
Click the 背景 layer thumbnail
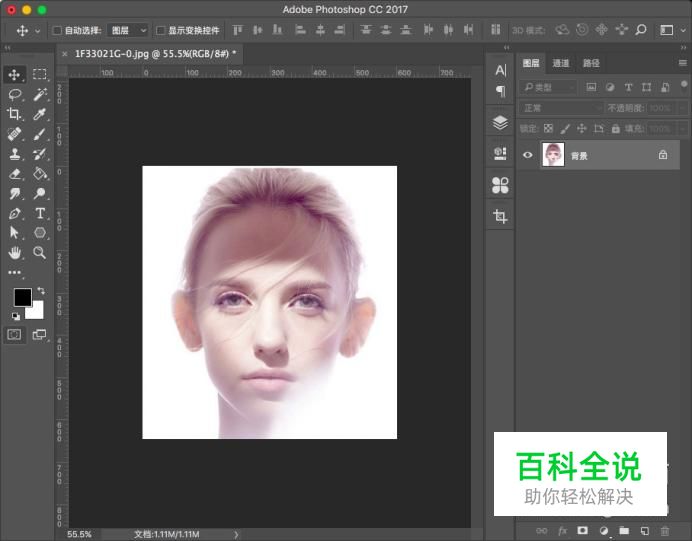click(553, 155)
